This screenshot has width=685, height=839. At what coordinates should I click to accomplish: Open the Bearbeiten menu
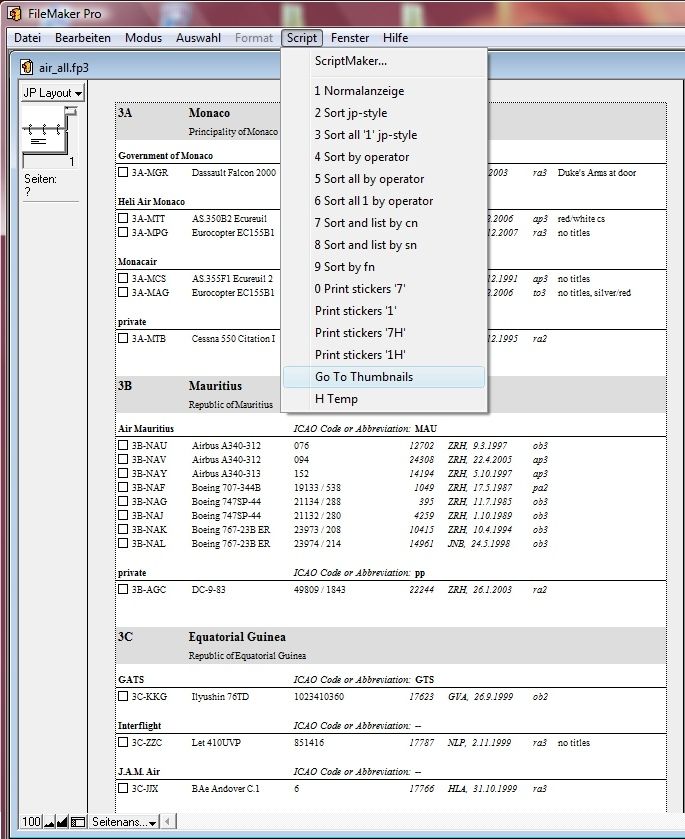coord(83,38)
